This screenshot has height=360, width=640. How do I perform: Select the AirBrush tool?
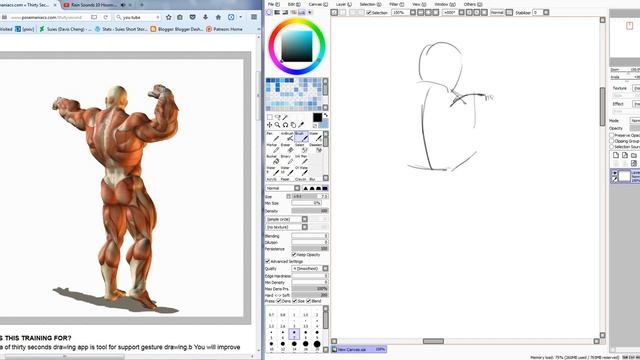point(287,137)
